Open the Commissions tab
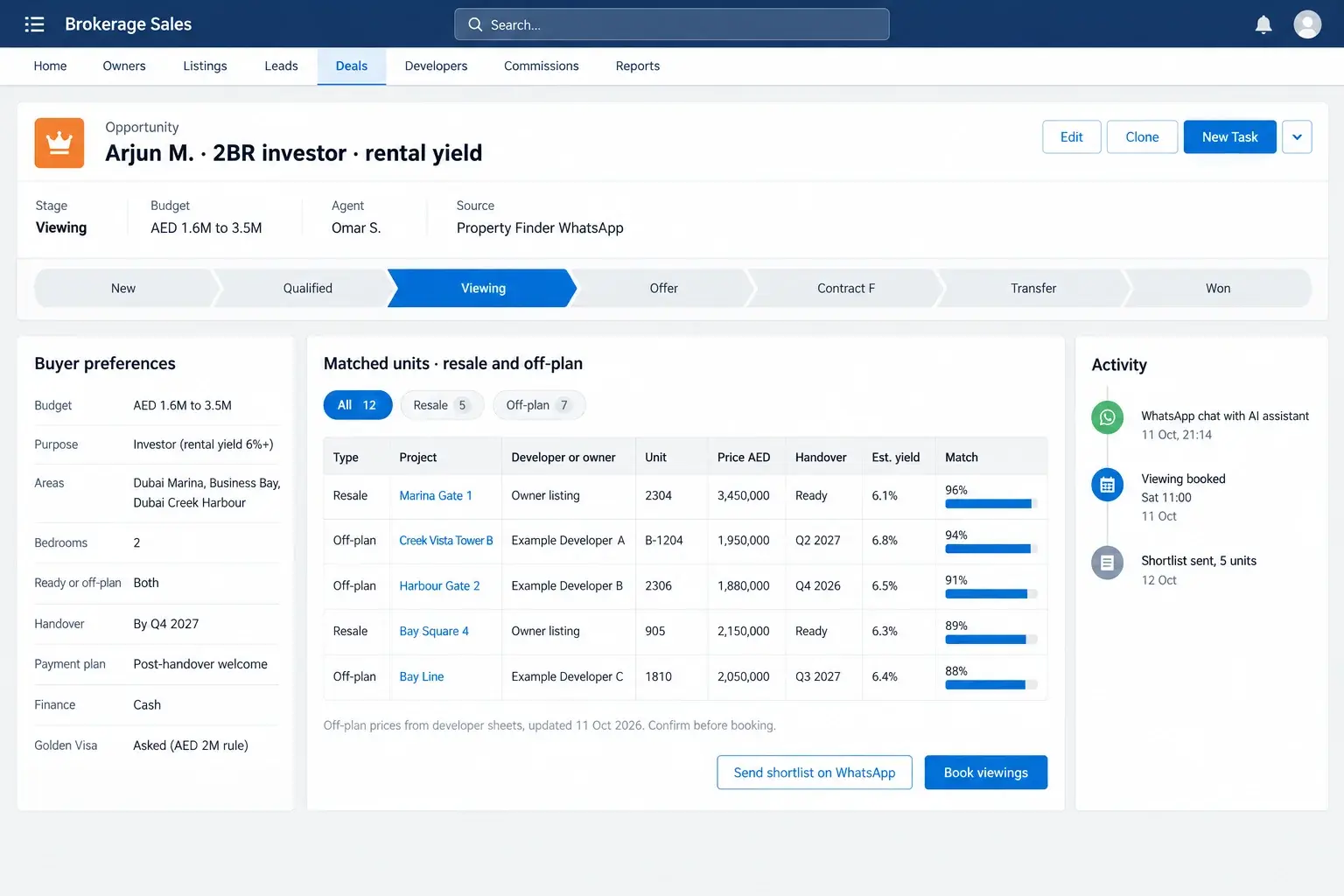 click(x=542, y=66)
